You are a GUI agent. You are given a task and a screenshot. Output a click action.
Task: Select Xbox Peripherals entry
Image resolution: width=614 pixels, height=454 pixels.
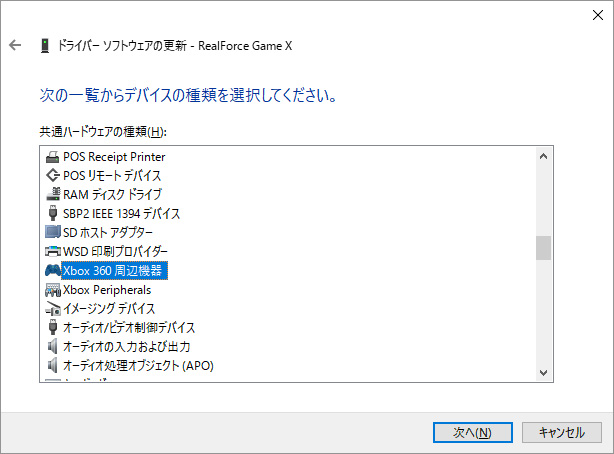pos(107,290)
